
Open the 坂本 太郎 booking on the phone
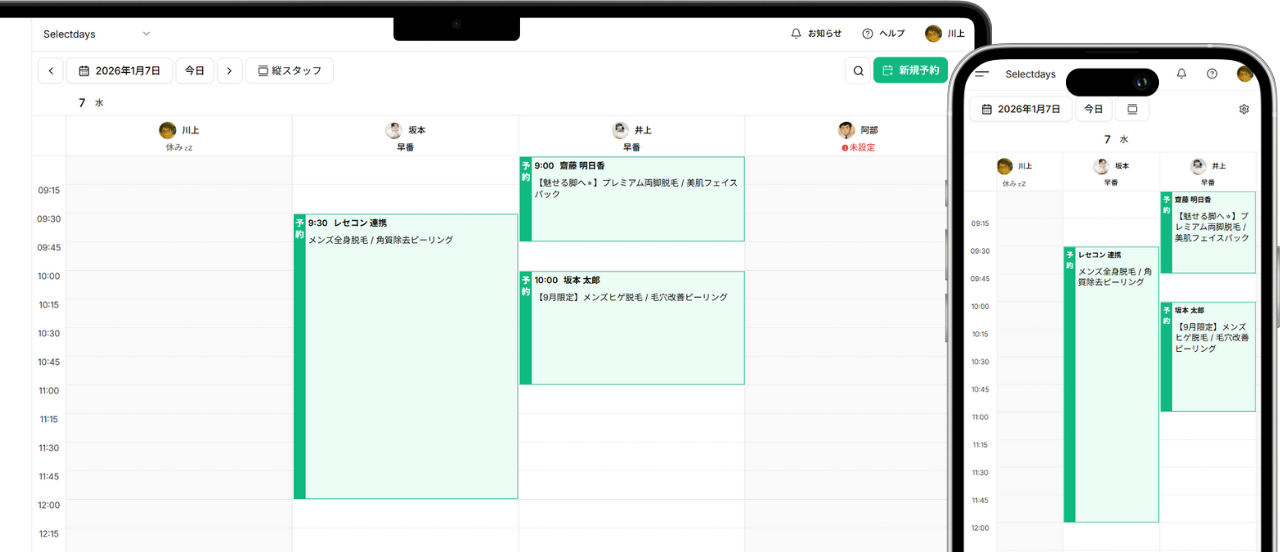[1208, 356]
